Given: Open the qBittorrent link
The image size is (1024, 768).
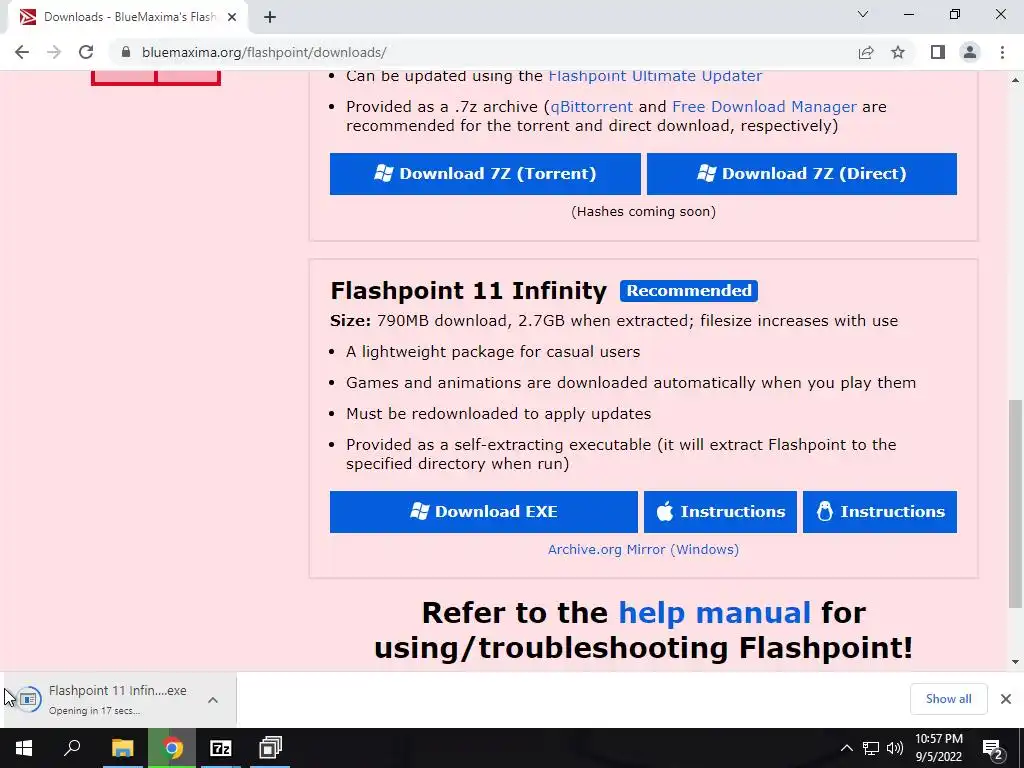Looking at the screenshot, I should (592, 106).
